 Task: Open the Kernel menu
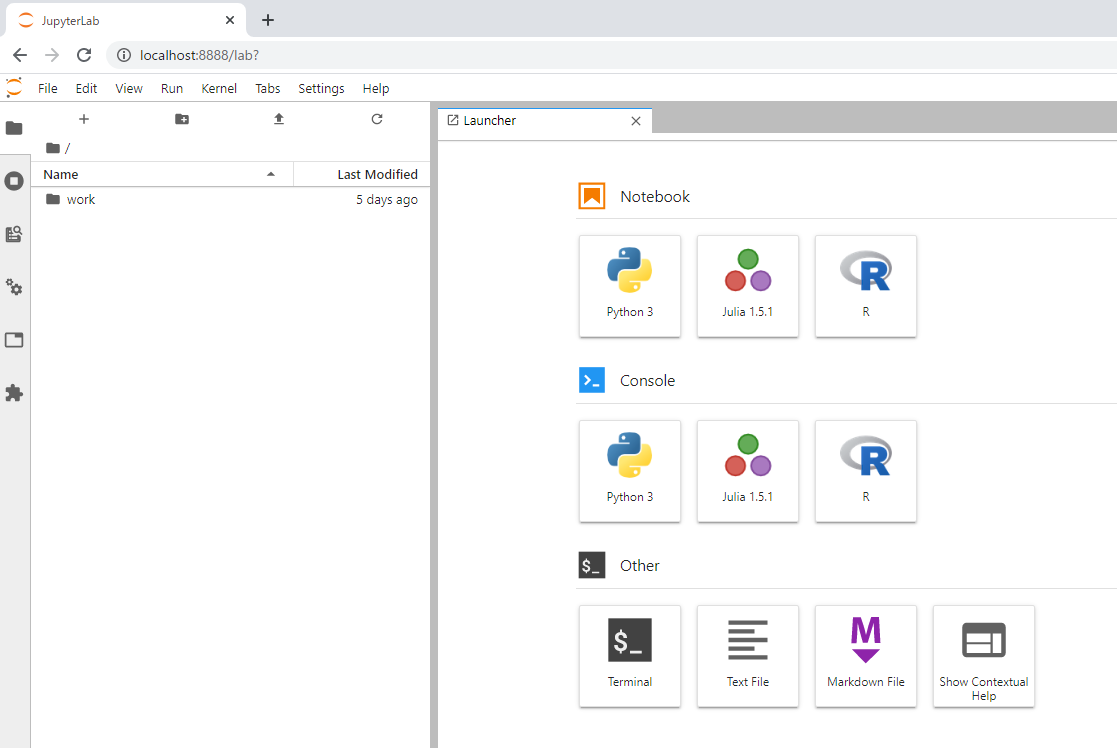click(x=219, y=88)
